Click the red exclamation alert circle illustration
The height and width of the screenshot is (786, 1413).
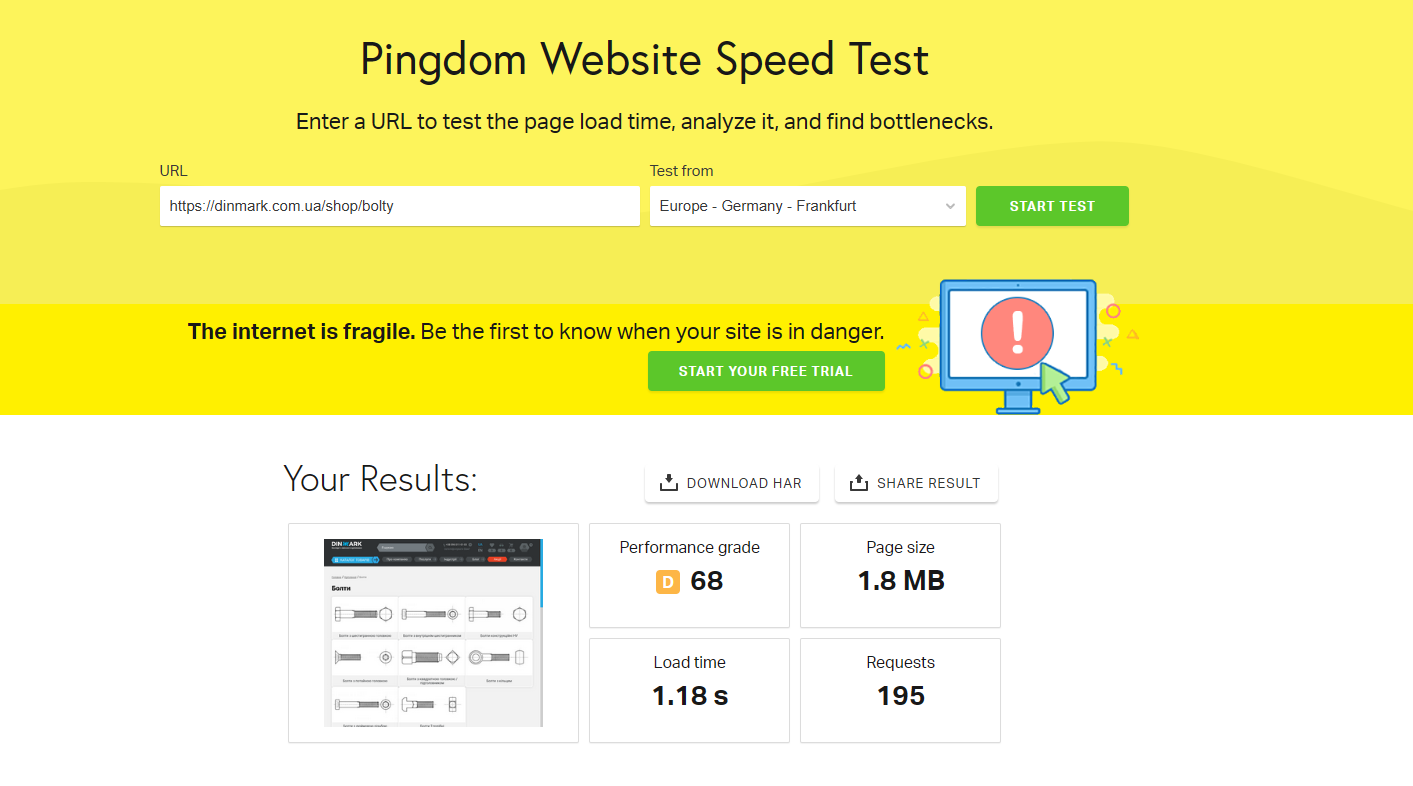pyautogui.click(x=1018, y=332)
